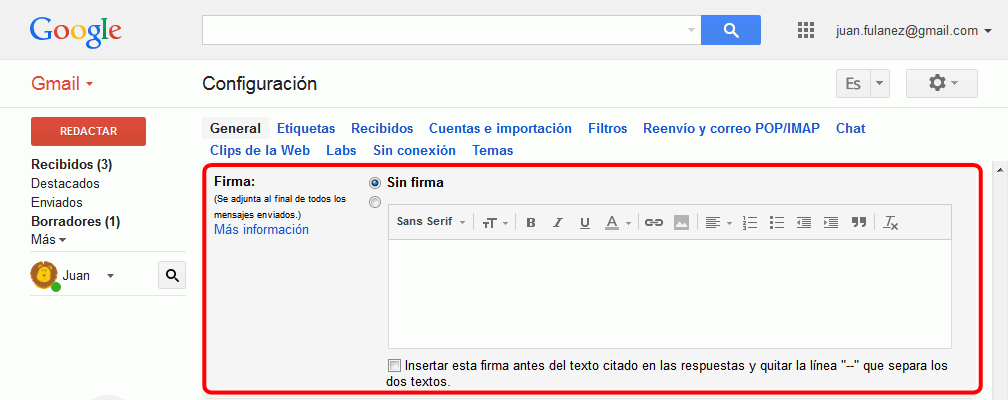Open the Sans Serif font dropdown

pos(431,222)
